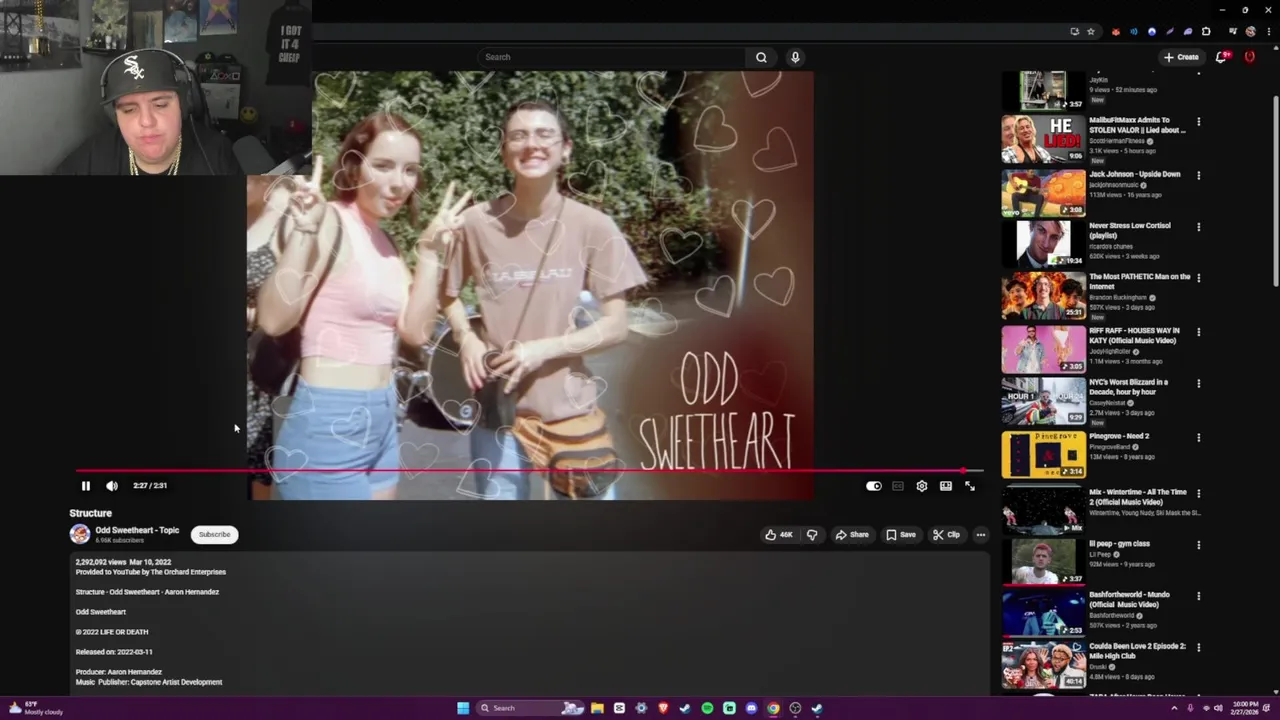1280x720 pixels.
Task: Open the Create button menu
Action: pos(1181,57)
